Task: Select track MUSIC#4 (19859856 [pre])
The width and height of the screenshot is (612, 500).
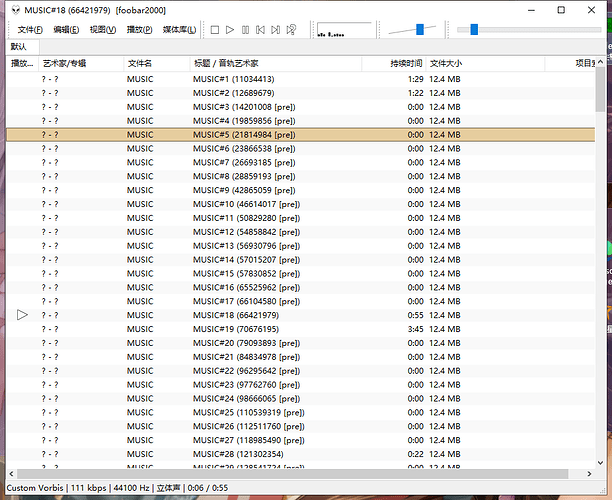Action: [x=301, y=121]
